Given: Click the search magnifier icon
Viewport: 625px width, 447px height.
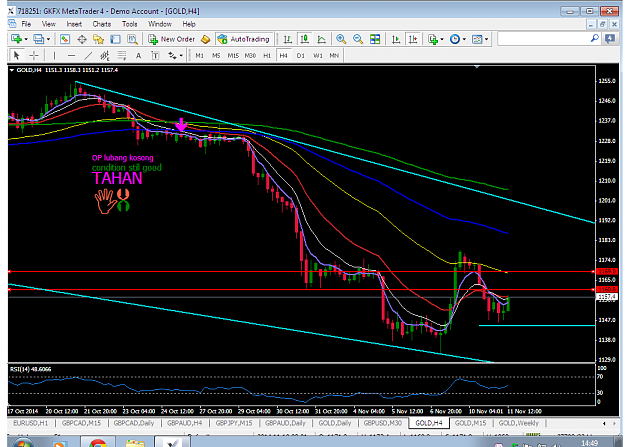Looking at the screenshot, I should [x=595, y=38].
